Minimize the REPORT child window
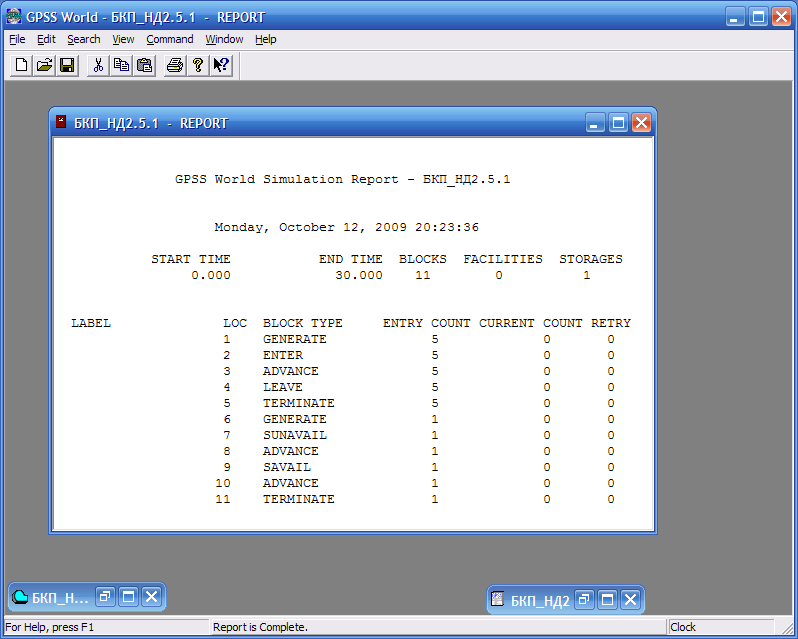 (595, 123)
